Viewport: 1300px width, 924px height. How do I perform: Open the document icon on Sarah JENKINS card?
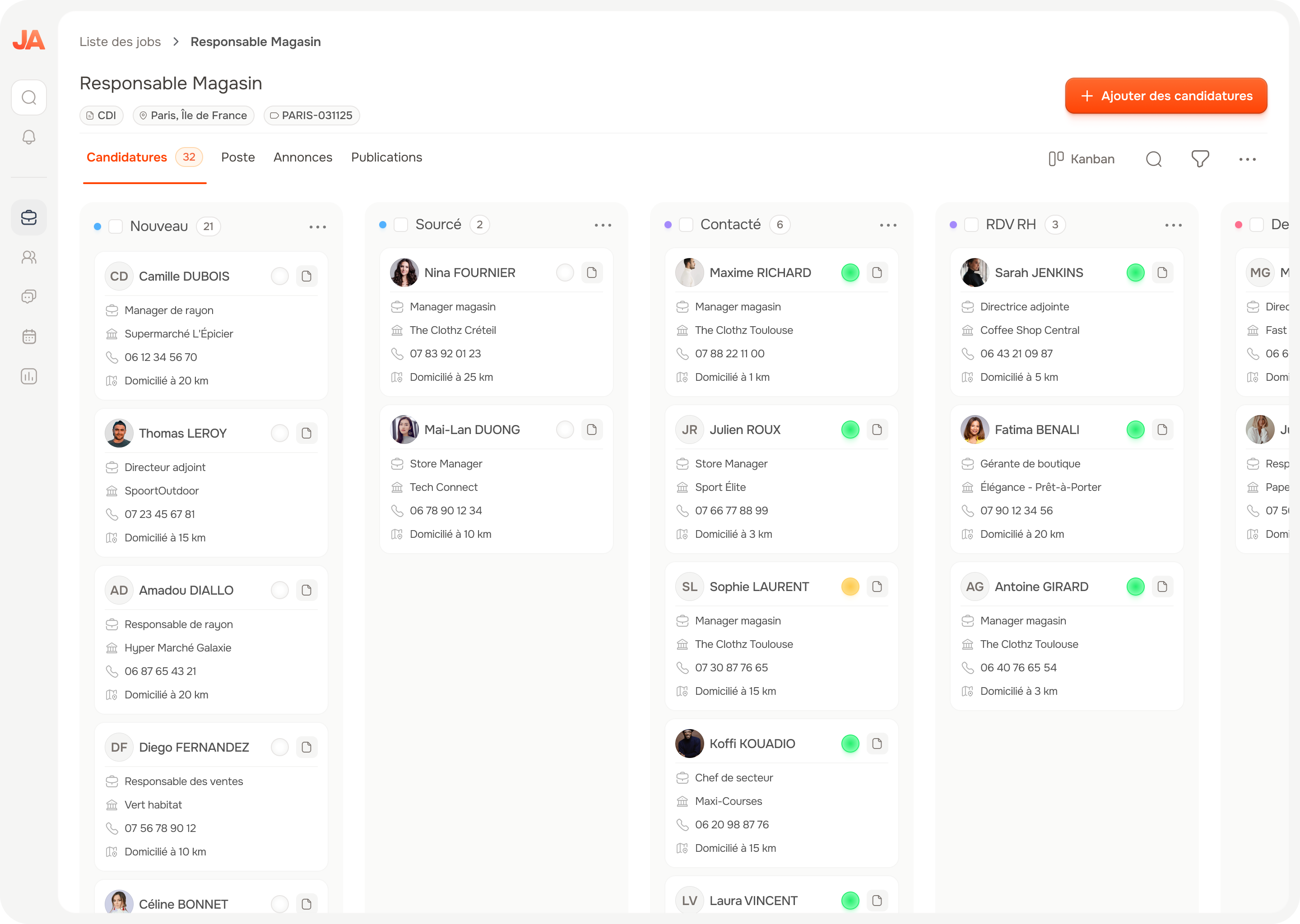[x=1162, y=273]
